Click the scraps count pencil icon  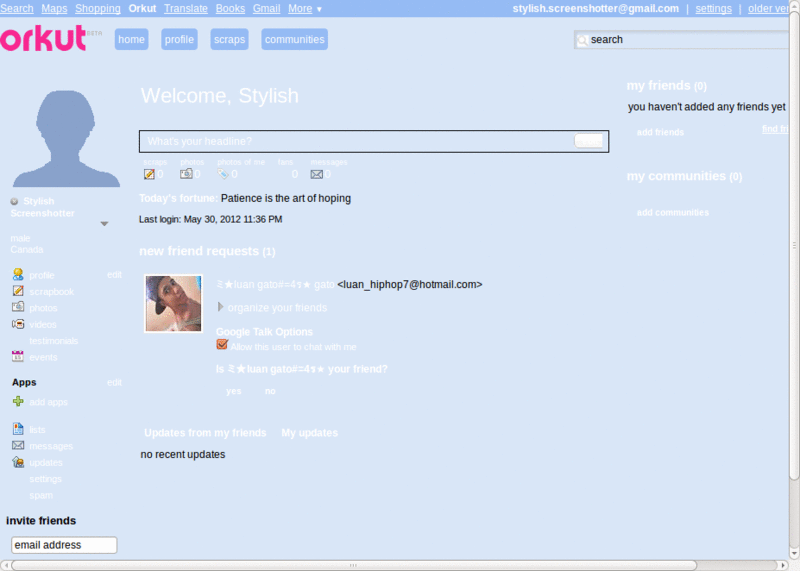[149, 175]
